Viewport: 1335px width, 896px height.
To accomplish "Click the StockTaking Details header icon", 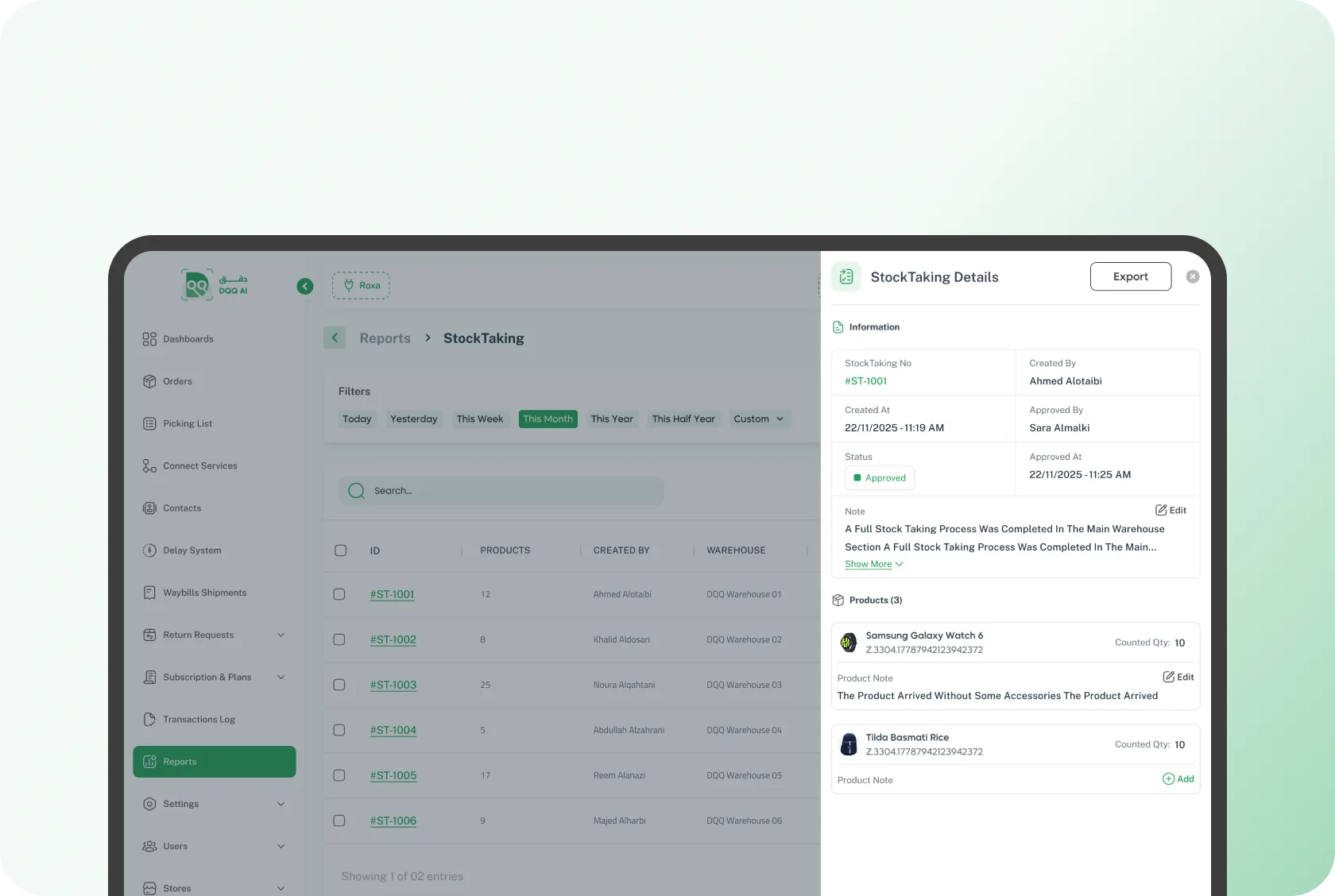I will pos(846,276).
